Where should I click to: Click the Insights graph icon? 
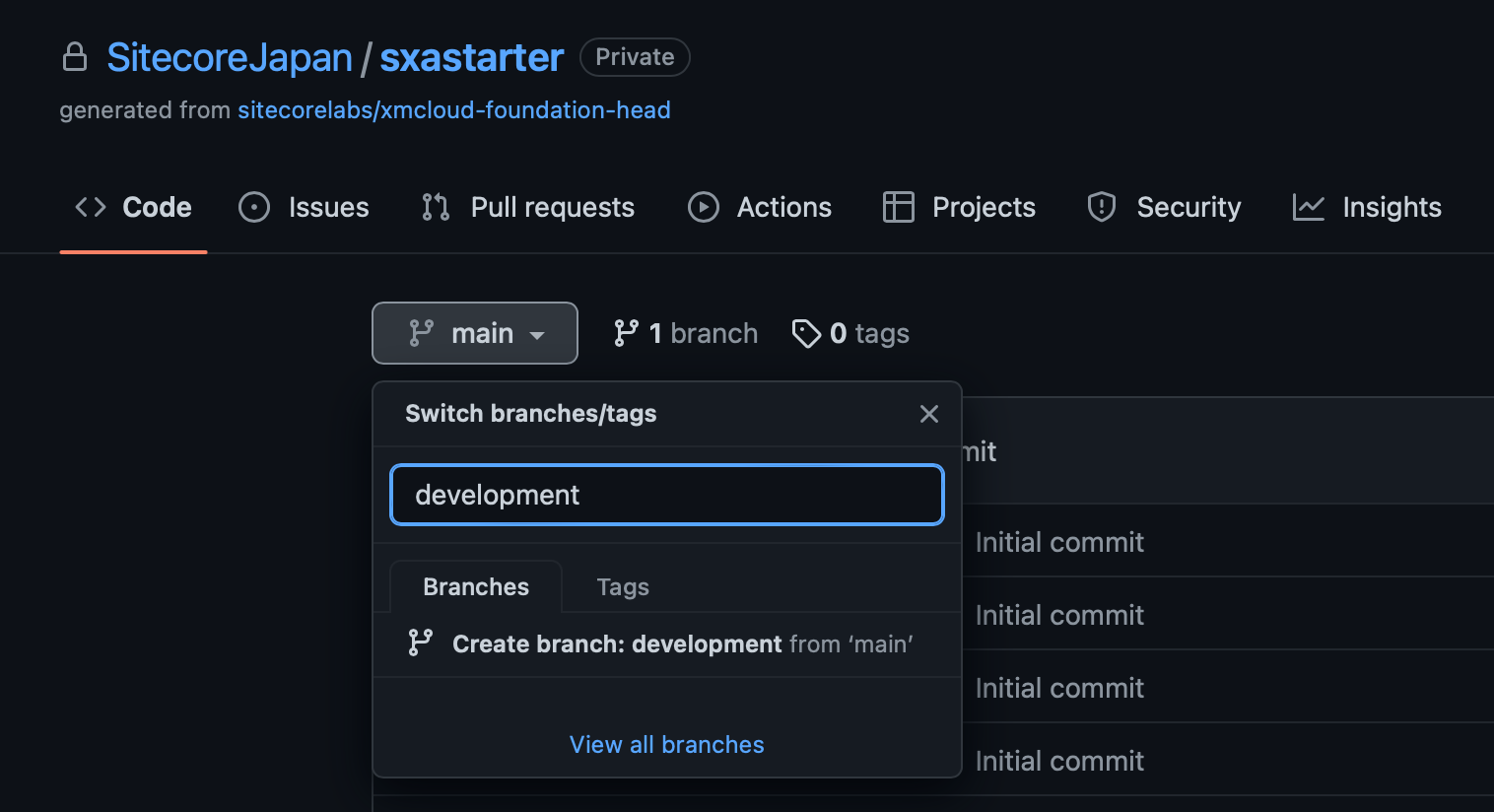[1309, 207]
